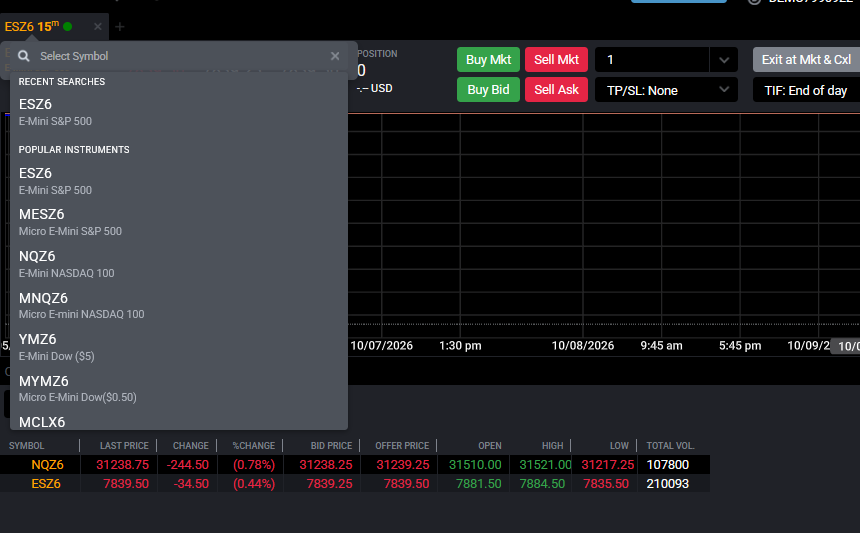
Task: Sort by LOW column header
Action: pos(619,446)
